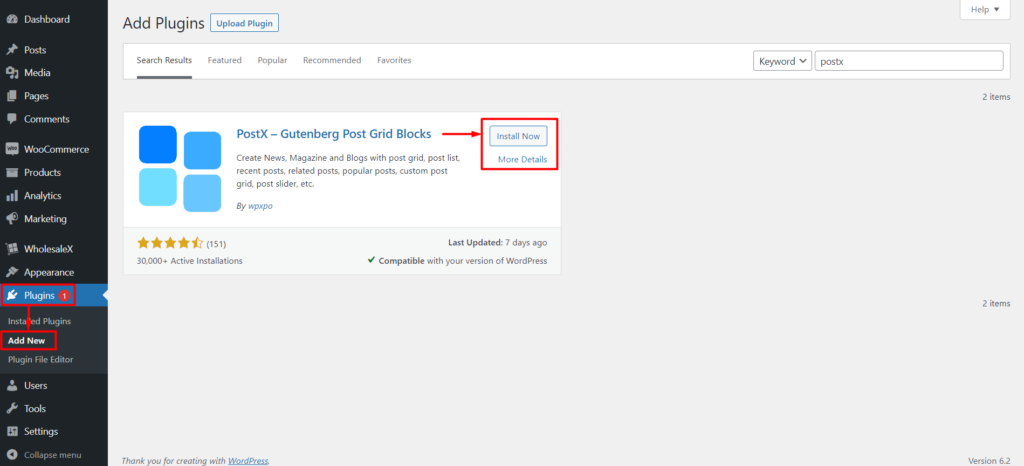Open the PostX – Gutenberg Post Grid Blocks title
Screen dimensions: 1024x466
pyautogui.click(x=334, y=134)
